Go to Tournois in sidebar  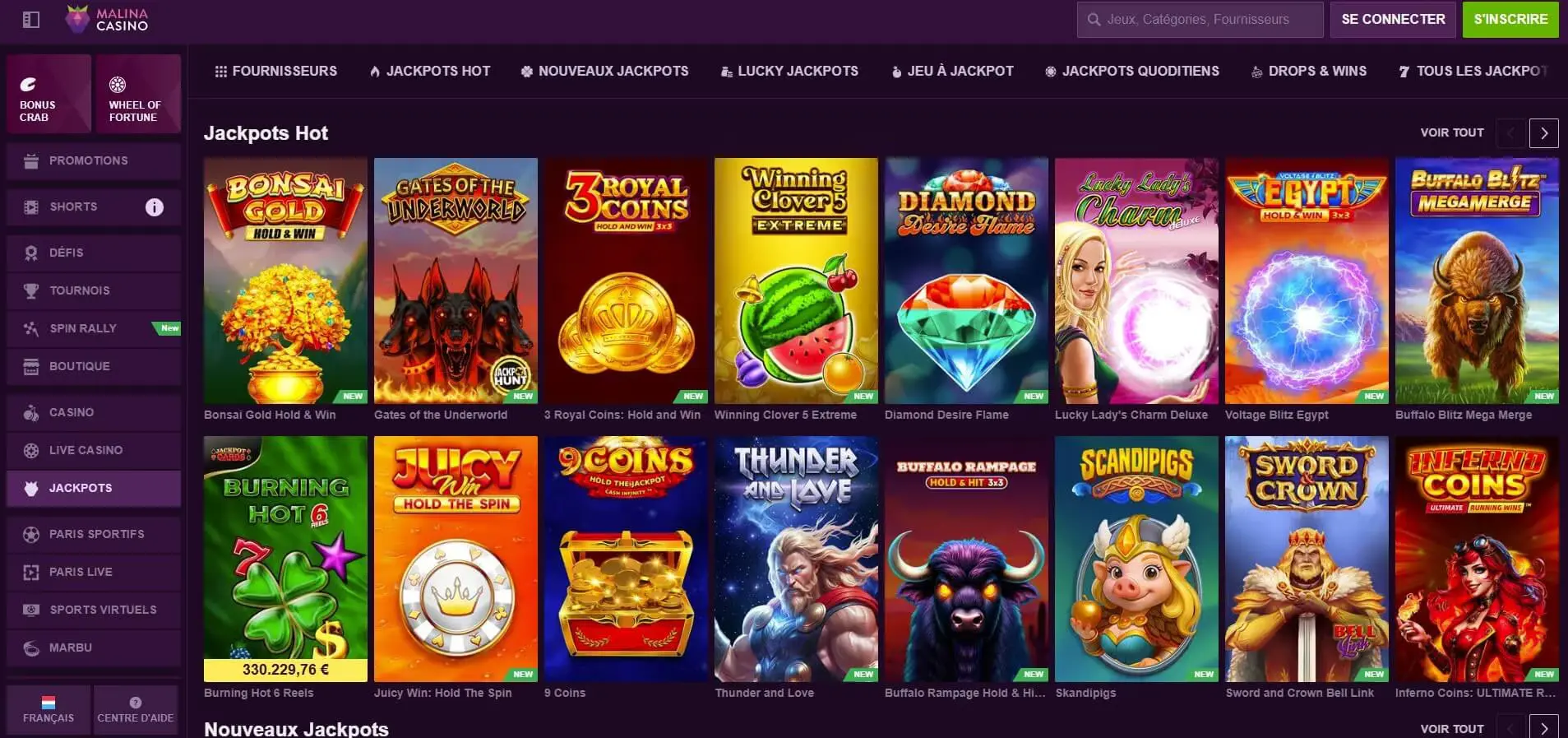click(94, 290)
